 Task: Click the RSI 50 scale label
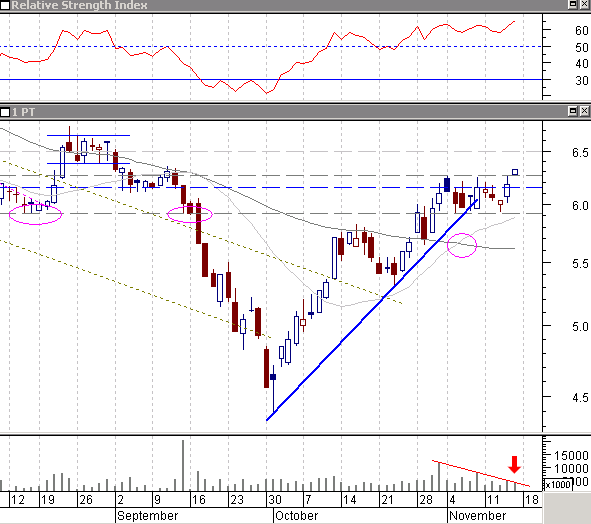tap(582, 48)
